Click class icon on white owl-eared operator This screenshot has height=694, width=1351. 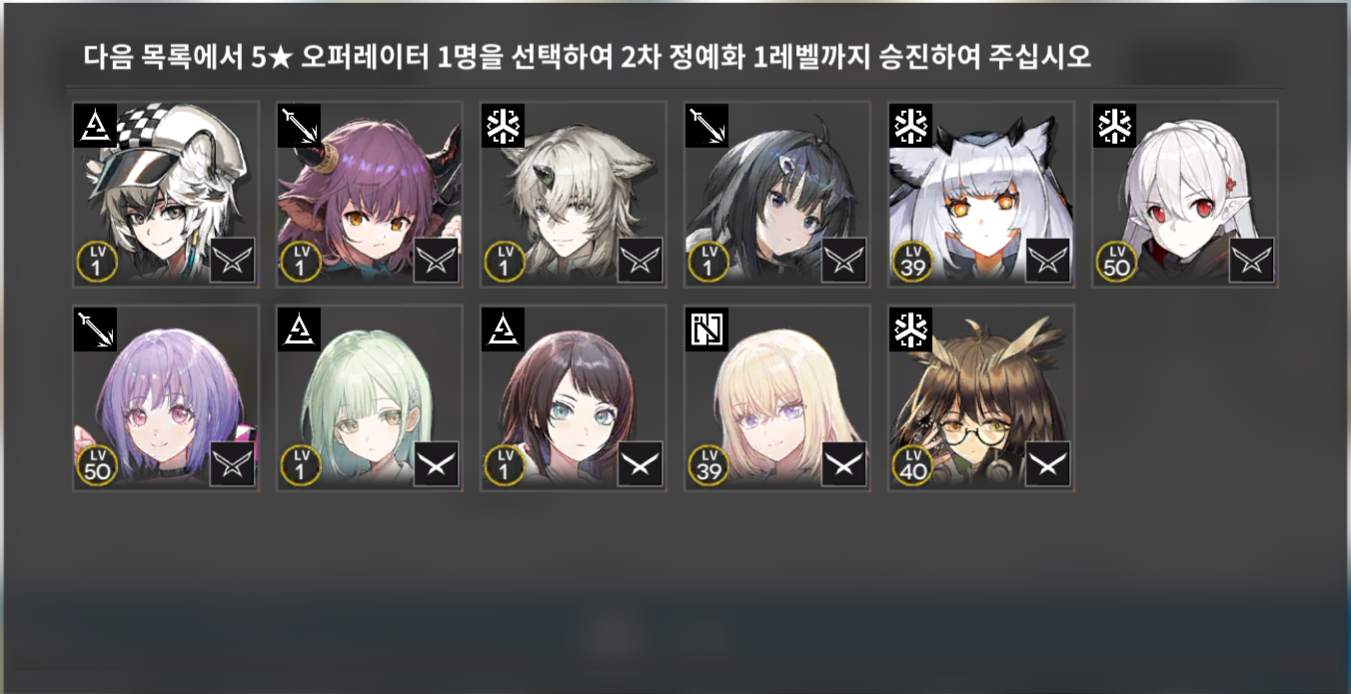(910, 125)
